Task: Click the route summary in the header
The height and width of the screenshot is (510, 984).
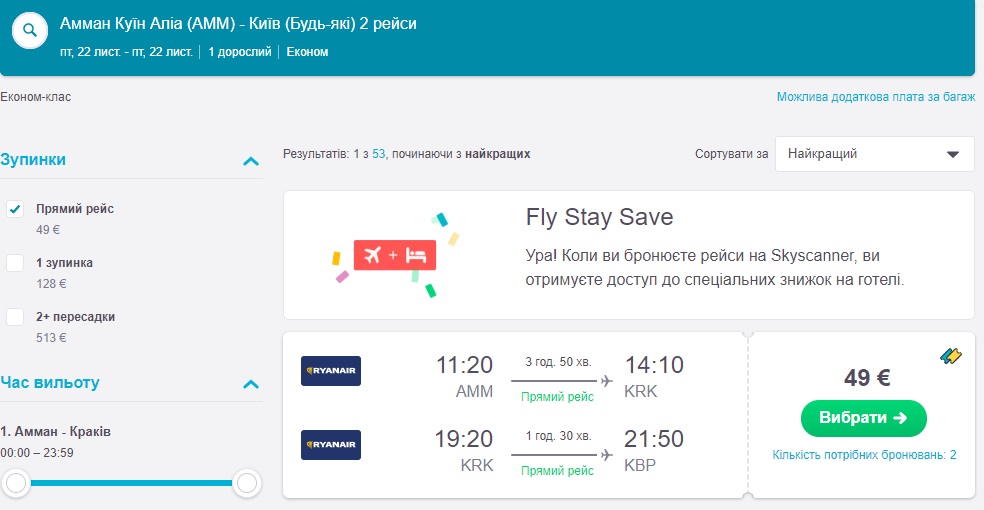Action: [238, 23]
